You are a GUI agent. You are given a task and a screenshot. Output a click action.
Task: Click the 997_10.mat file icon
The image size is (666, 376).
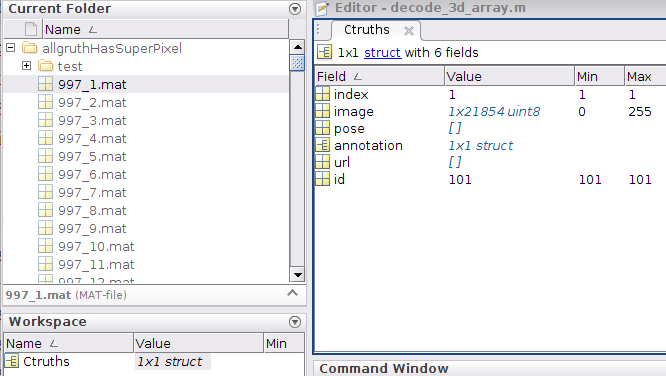click(x=45, y=246)
